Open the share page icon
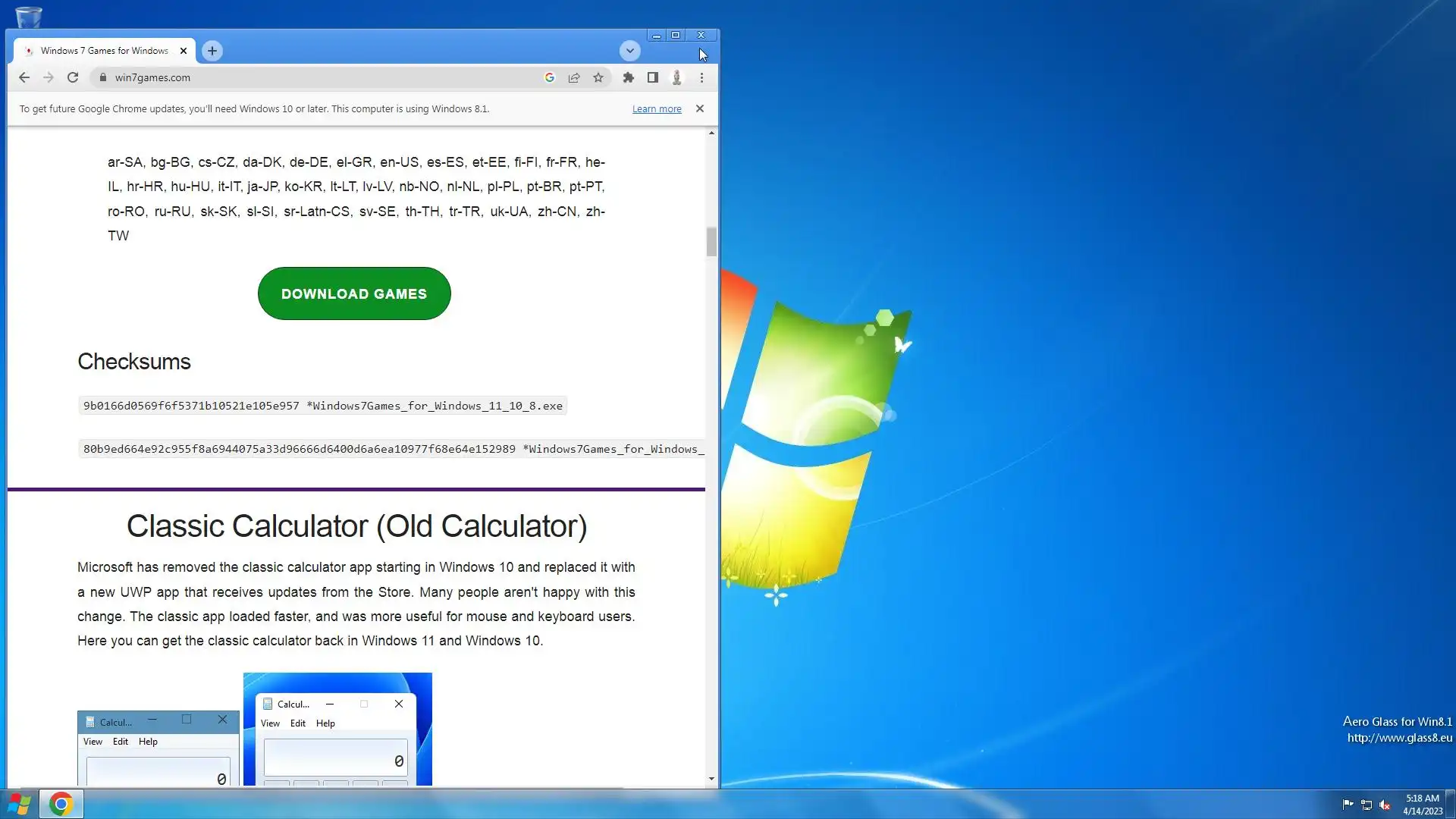 [574, 77]
